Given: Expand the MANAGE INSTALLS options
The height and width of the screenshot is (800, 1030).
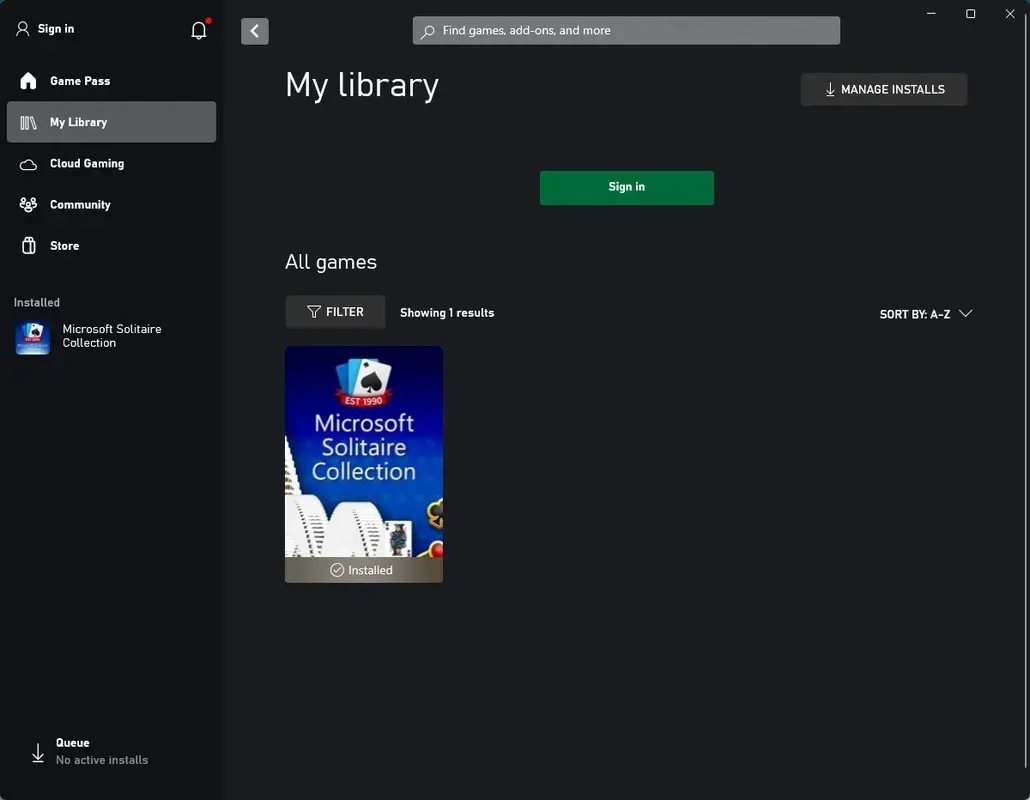Looking at the screenshot, I should point(883,89).
